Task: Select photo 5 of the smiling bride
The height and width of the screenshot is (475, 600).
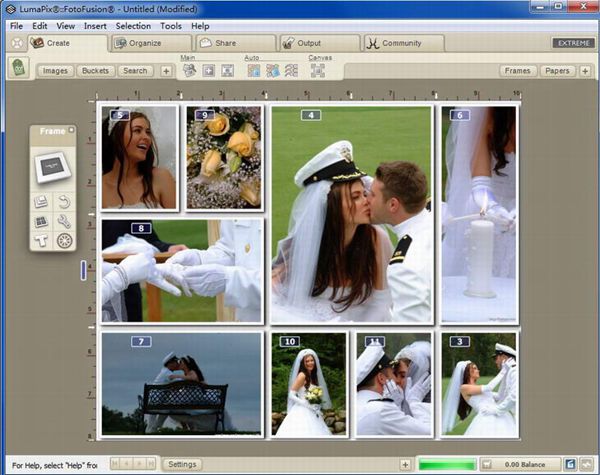Action: pos(139,157)
